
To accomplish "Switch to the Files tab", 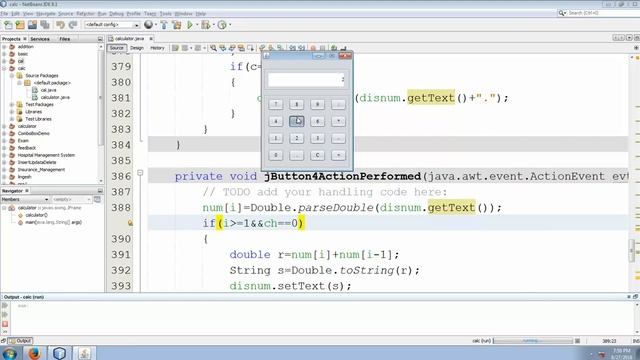I will [x=64, y=39].
